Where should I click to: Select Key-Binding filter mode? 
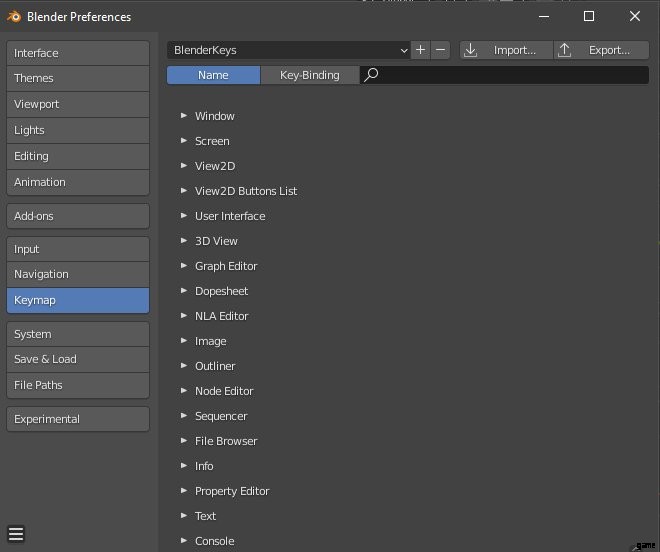click(x=309, y=75)
